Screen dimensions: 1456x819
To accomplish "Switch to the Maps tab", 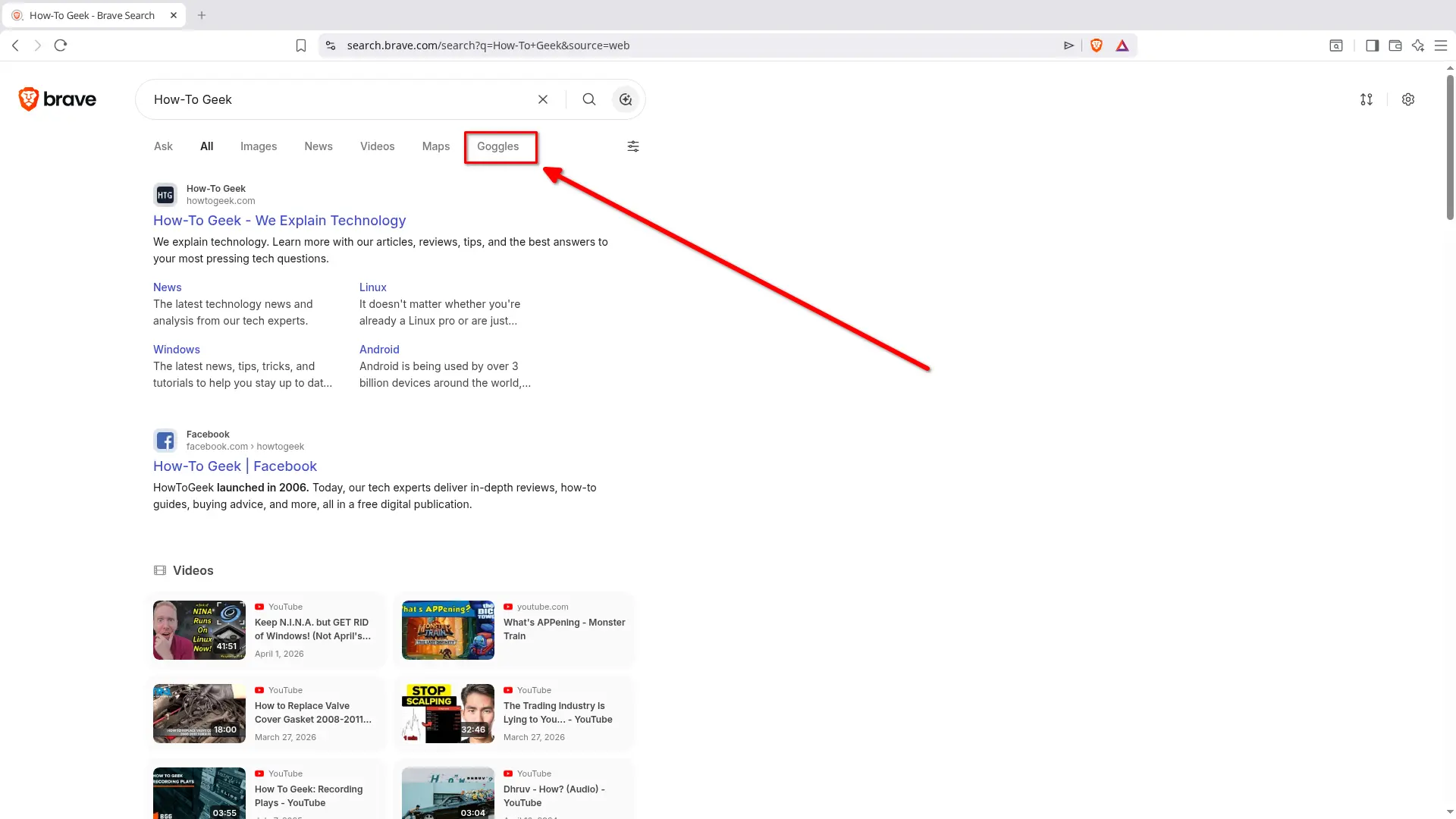I will pyautogui.click(x=436, y=146).
